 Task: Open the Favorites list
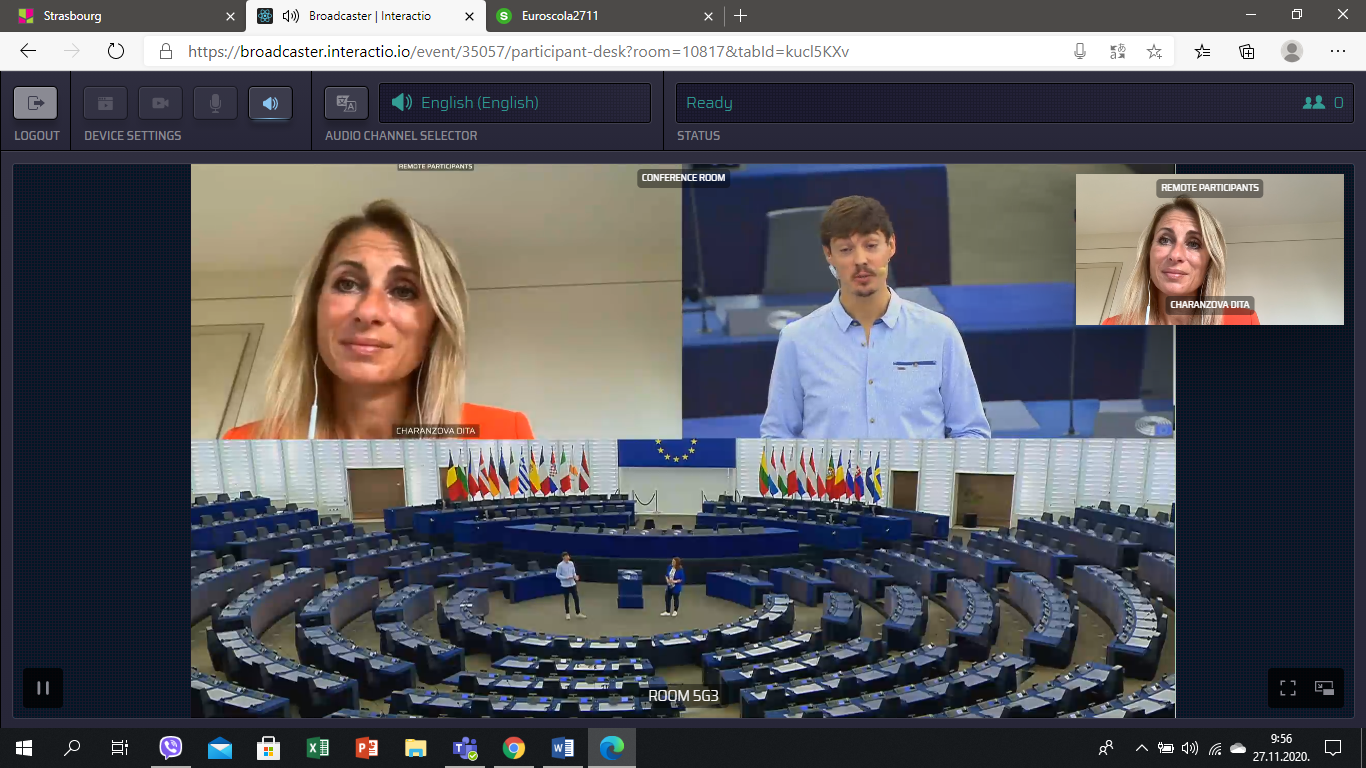(x=1203, y=52)
